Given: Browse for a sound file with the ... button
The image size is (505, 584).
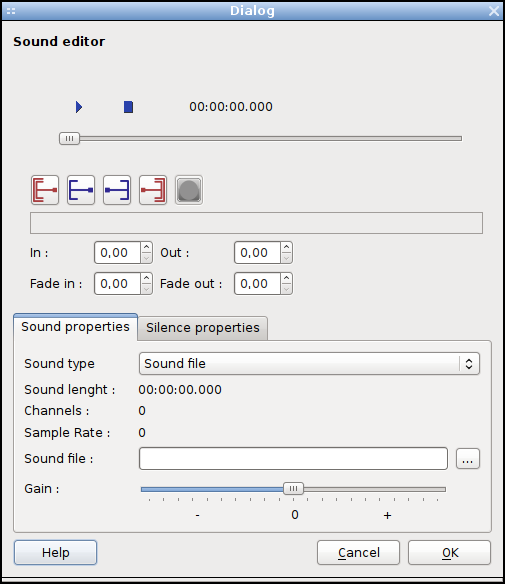Looking at the screenshot, I should click(468, 458).
